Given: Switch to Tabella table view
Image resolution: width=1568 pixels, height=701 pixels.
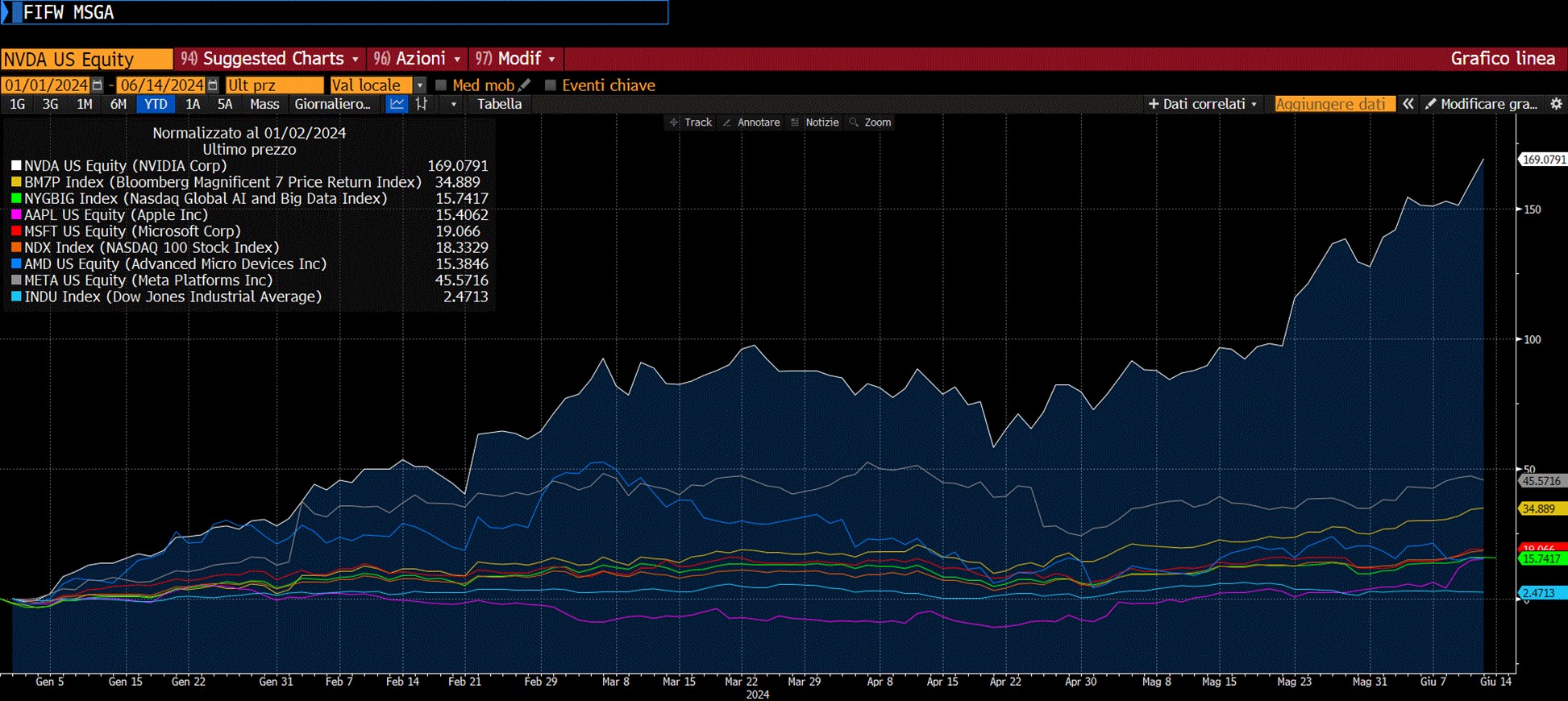Looking at the screenshot, I should click(499, 104).
